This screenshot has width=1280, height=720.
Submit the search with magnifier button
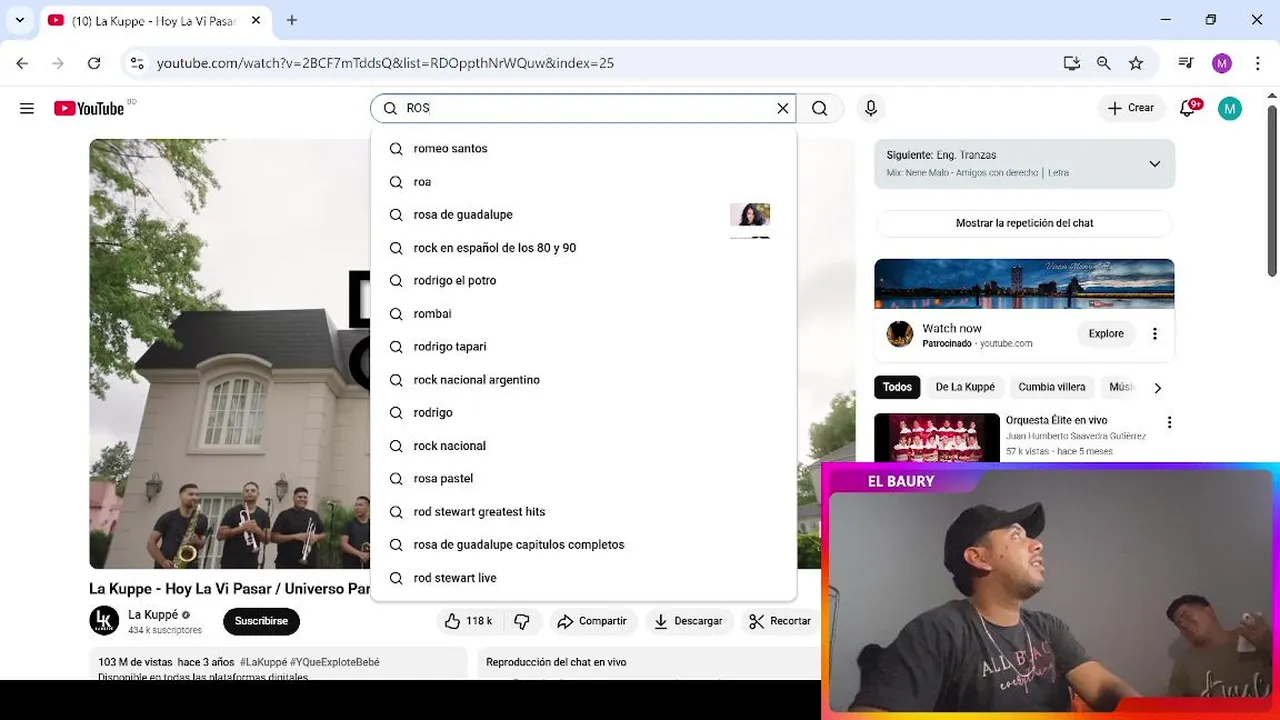click(820, 108)
